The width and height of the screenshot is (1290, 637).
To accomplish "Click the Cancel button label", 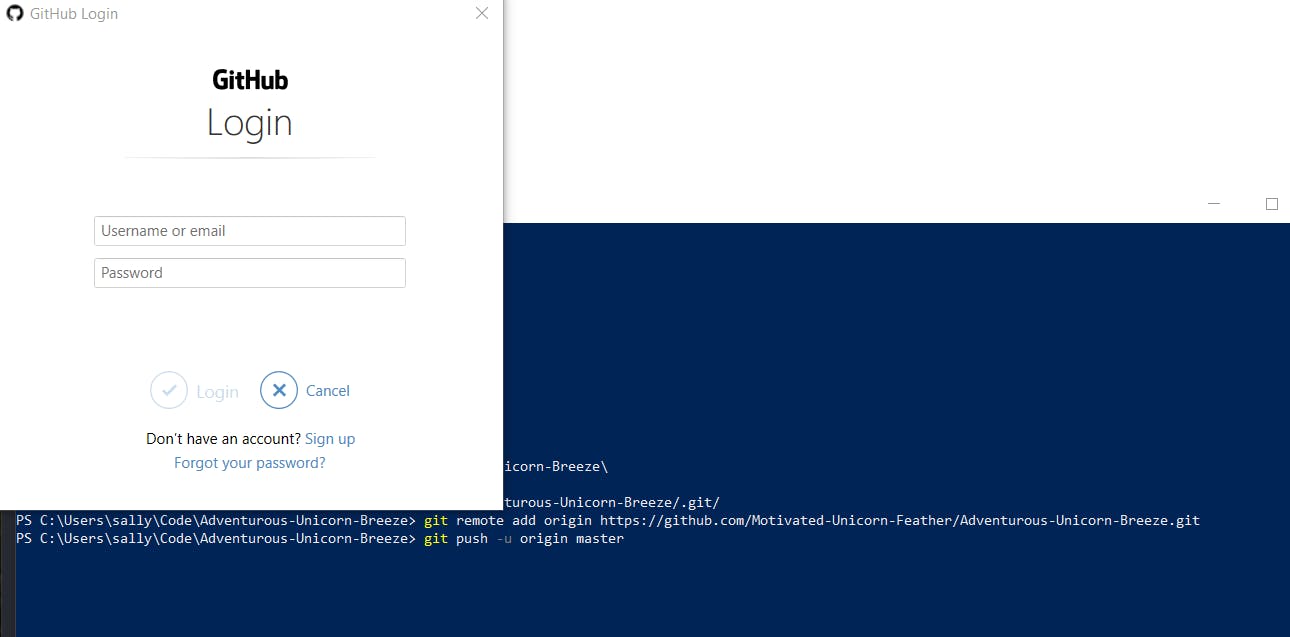I will coord(328,391).
